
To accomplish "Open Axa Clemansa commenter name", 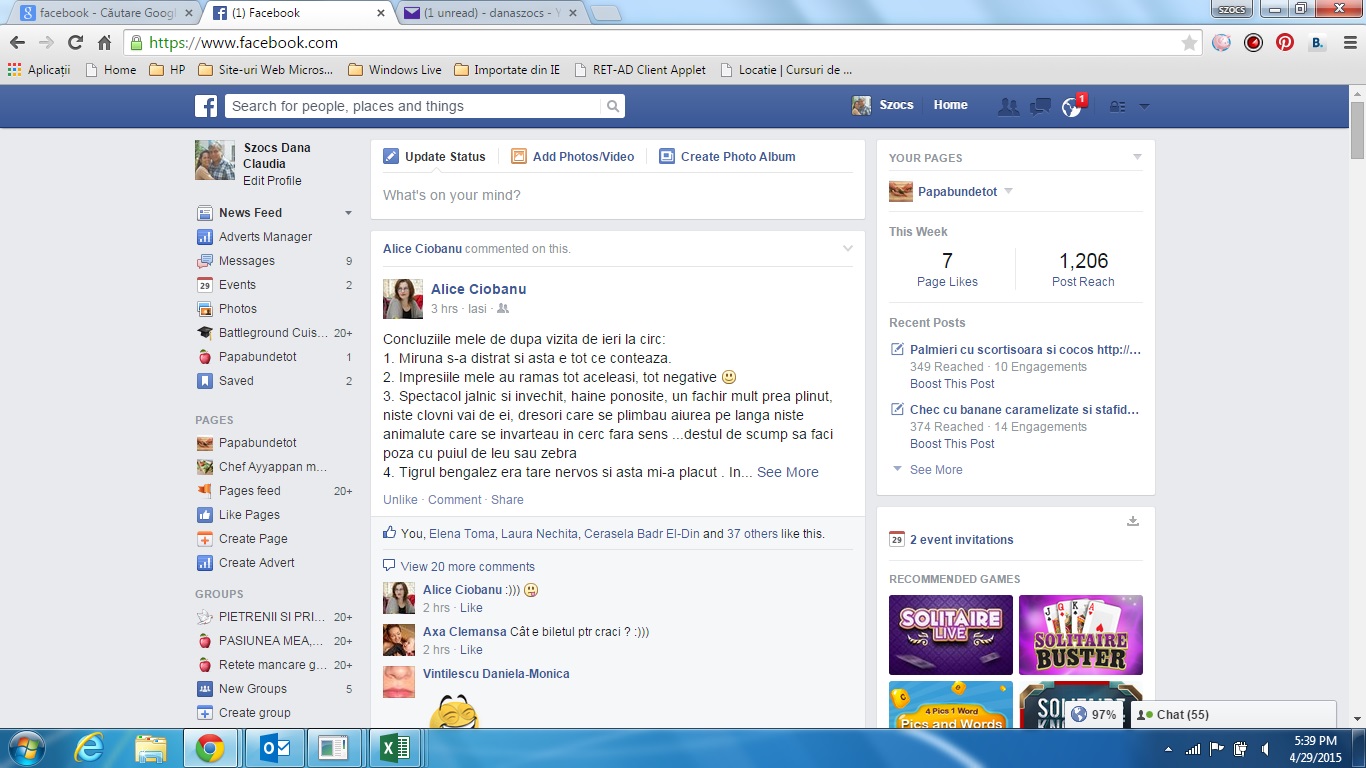I will click(465, 632).
